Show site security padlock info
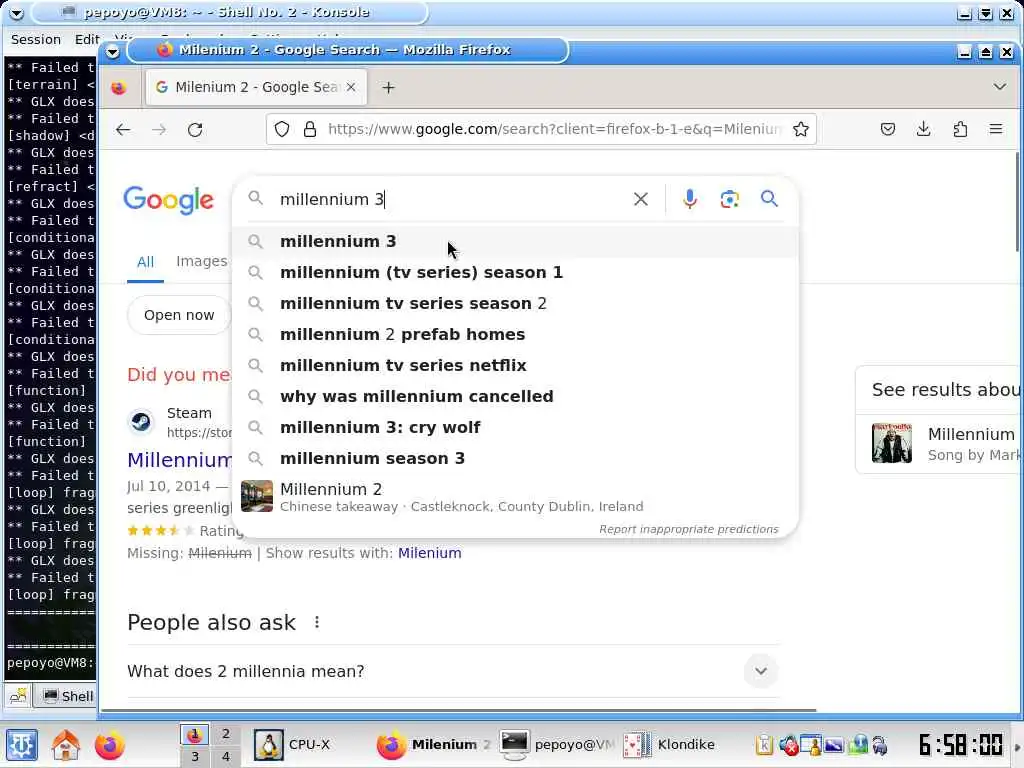Image resolution: width=1024 pixels, height=768 pixels. click(310, 129)
